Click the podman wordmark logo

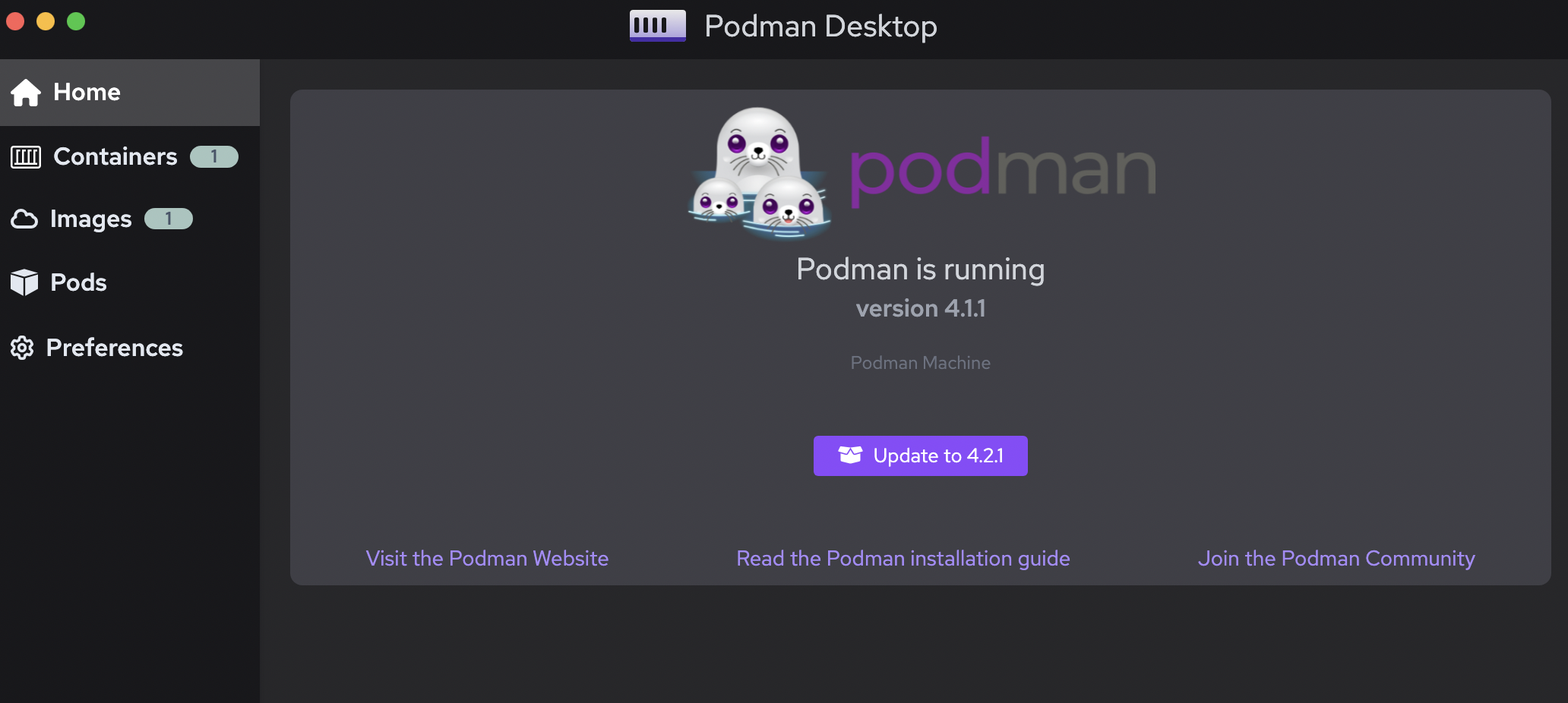pos(1003,171)
